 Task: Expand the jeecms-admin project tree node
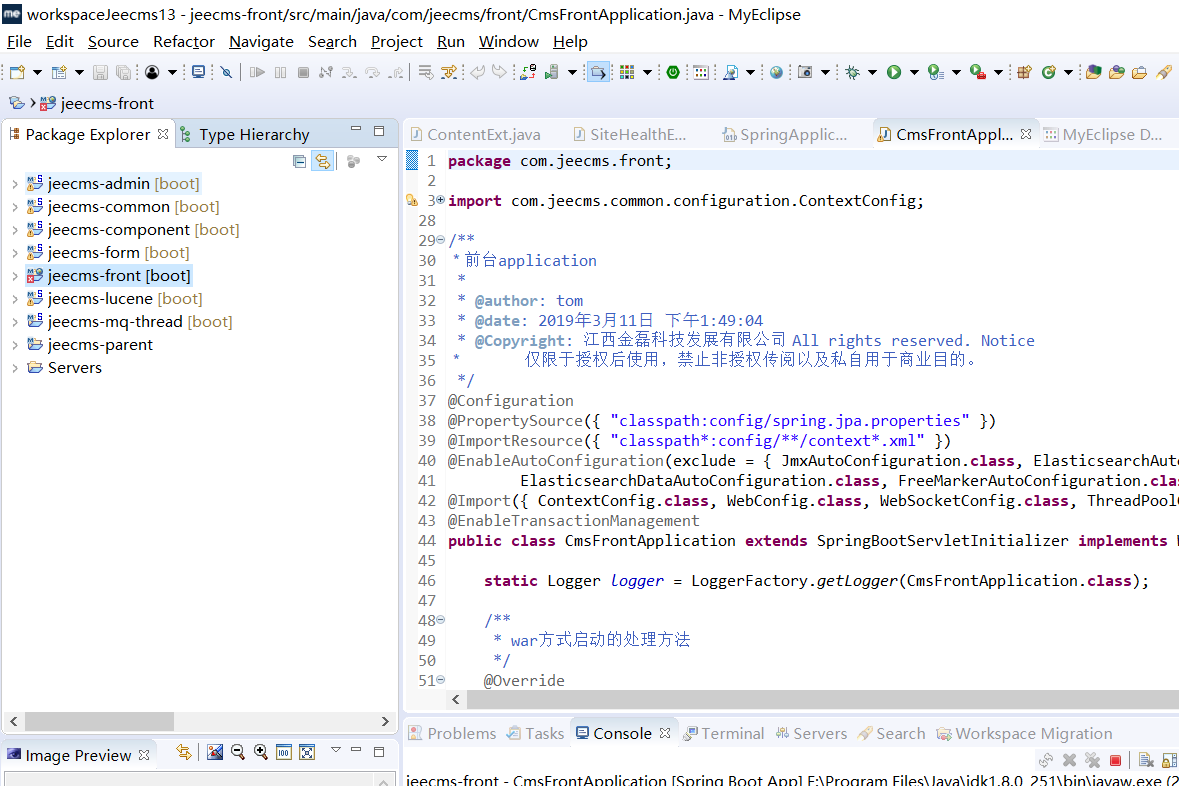point(14,184)
